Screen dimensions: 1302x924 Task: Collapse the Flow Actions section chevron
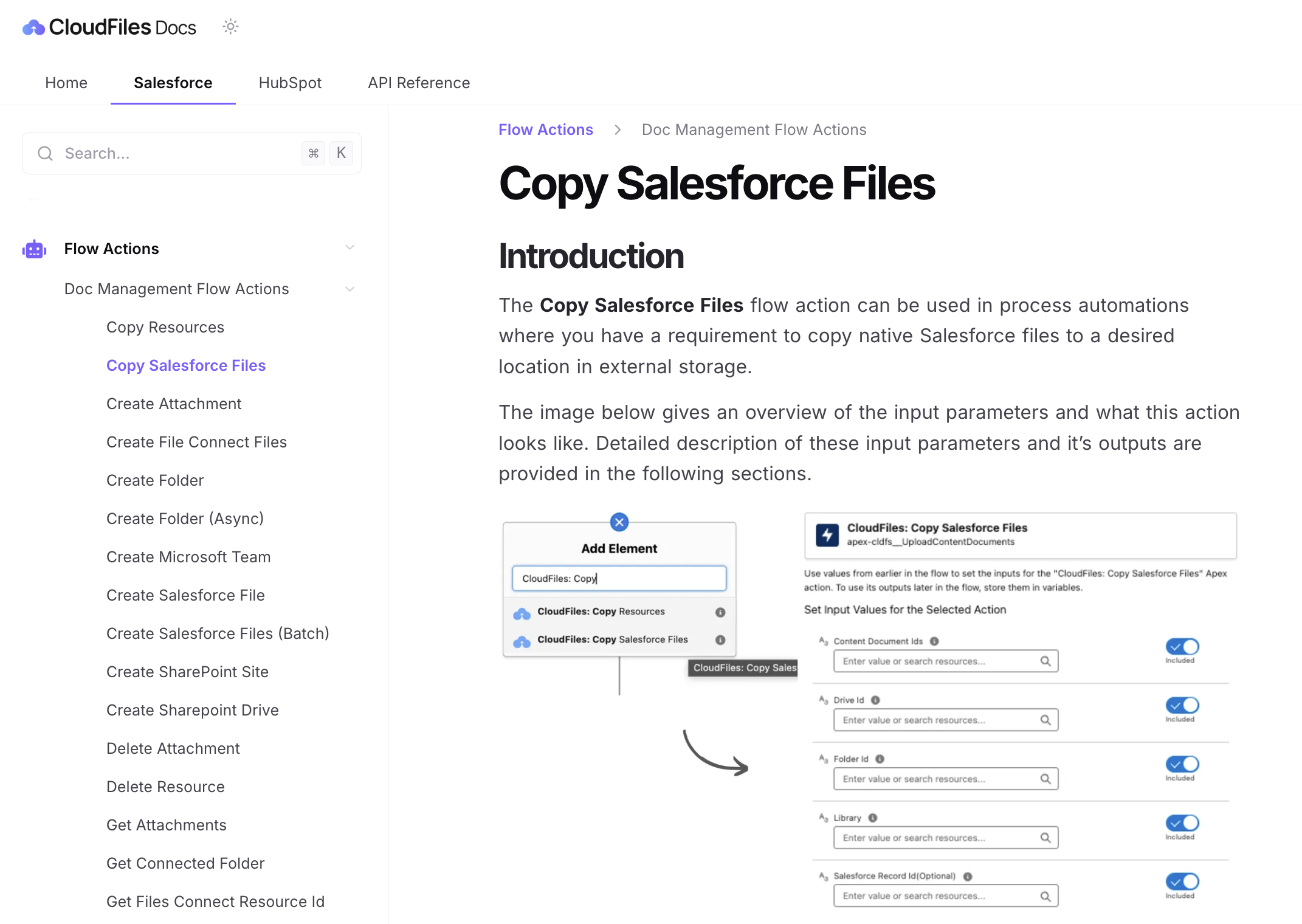pos(350,247)
